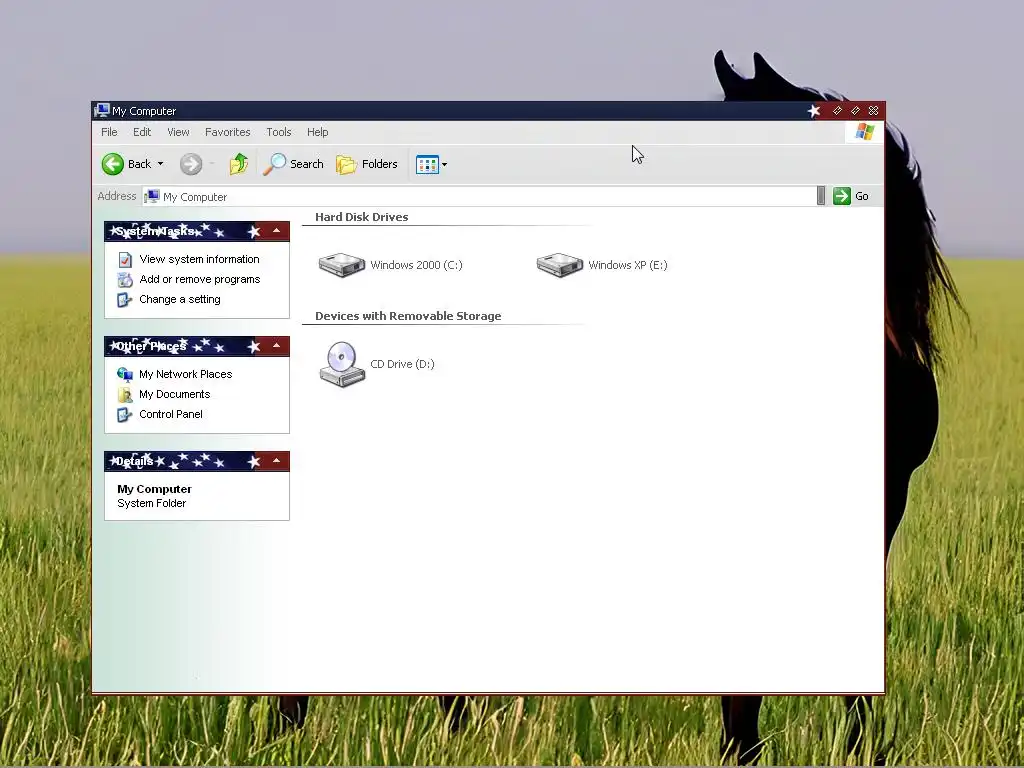Collapse the Details panel
The width and height of the screenshot is (1024, 768).
[276, 460]
